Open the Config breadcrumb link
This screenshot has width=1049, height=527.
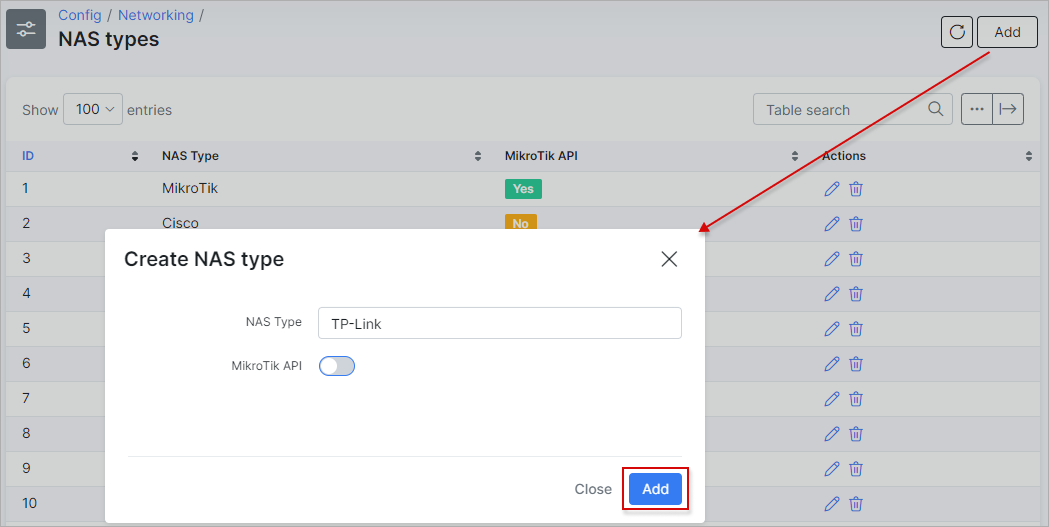click(x=80, y=15)
